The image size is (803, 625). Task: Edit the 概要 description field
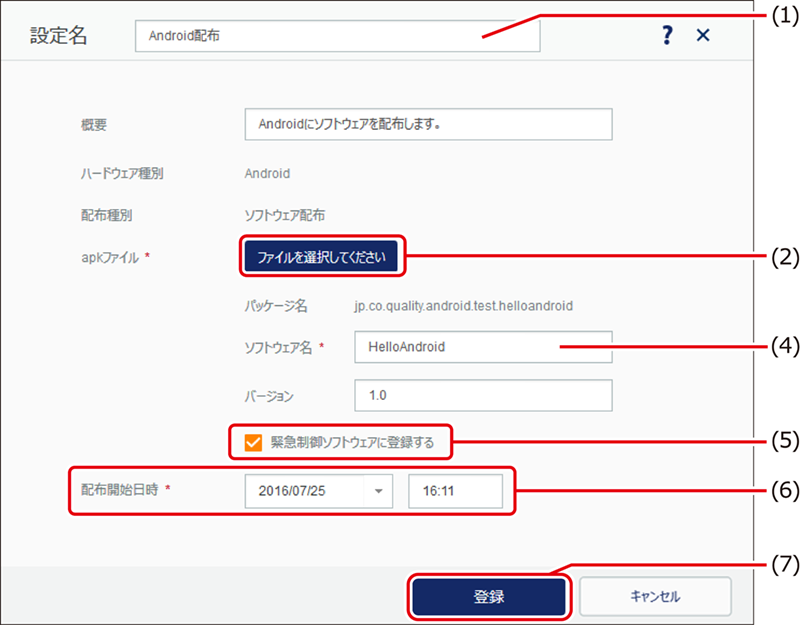tap(428, 124)
